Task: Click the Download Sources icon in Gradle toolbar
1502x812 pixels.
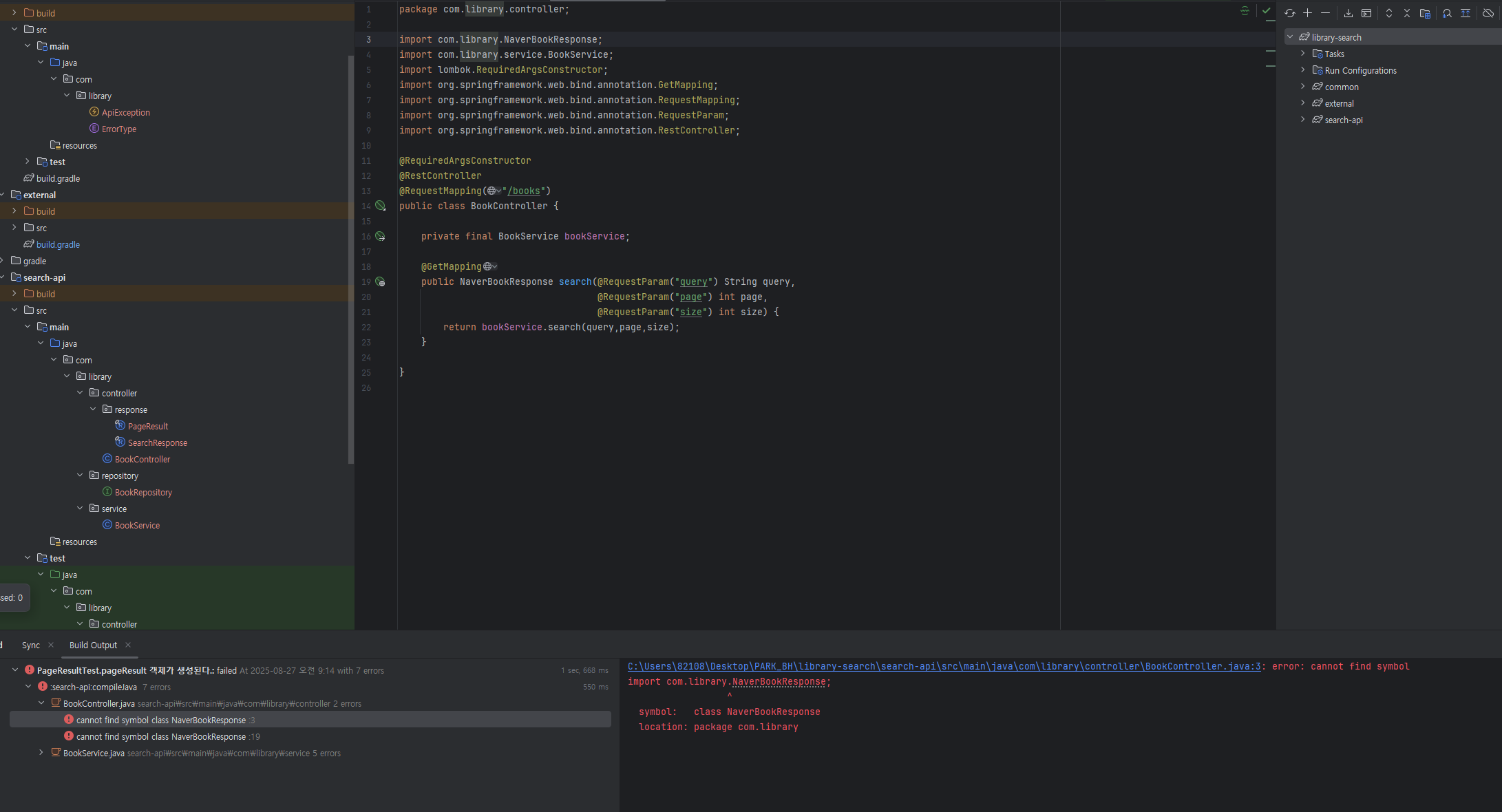Action: (1348, 13)
